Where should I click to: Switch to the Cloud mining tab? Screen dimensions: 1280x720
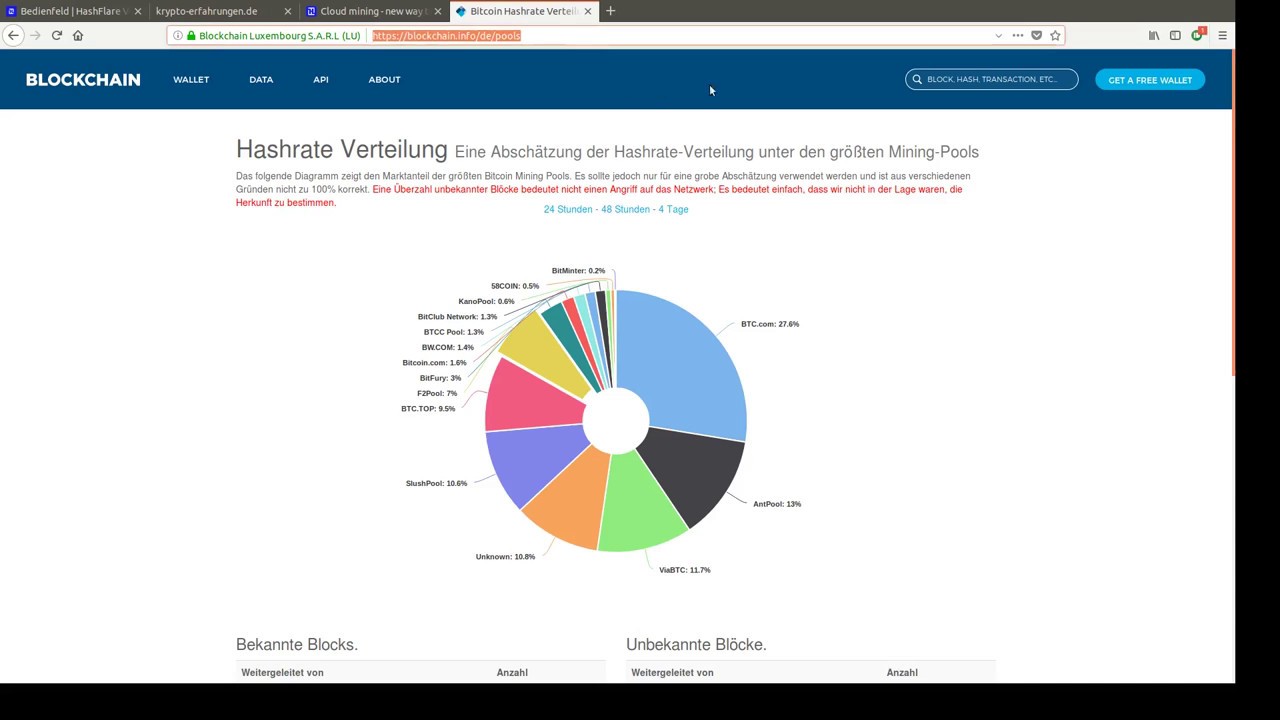tap(372, 11)
